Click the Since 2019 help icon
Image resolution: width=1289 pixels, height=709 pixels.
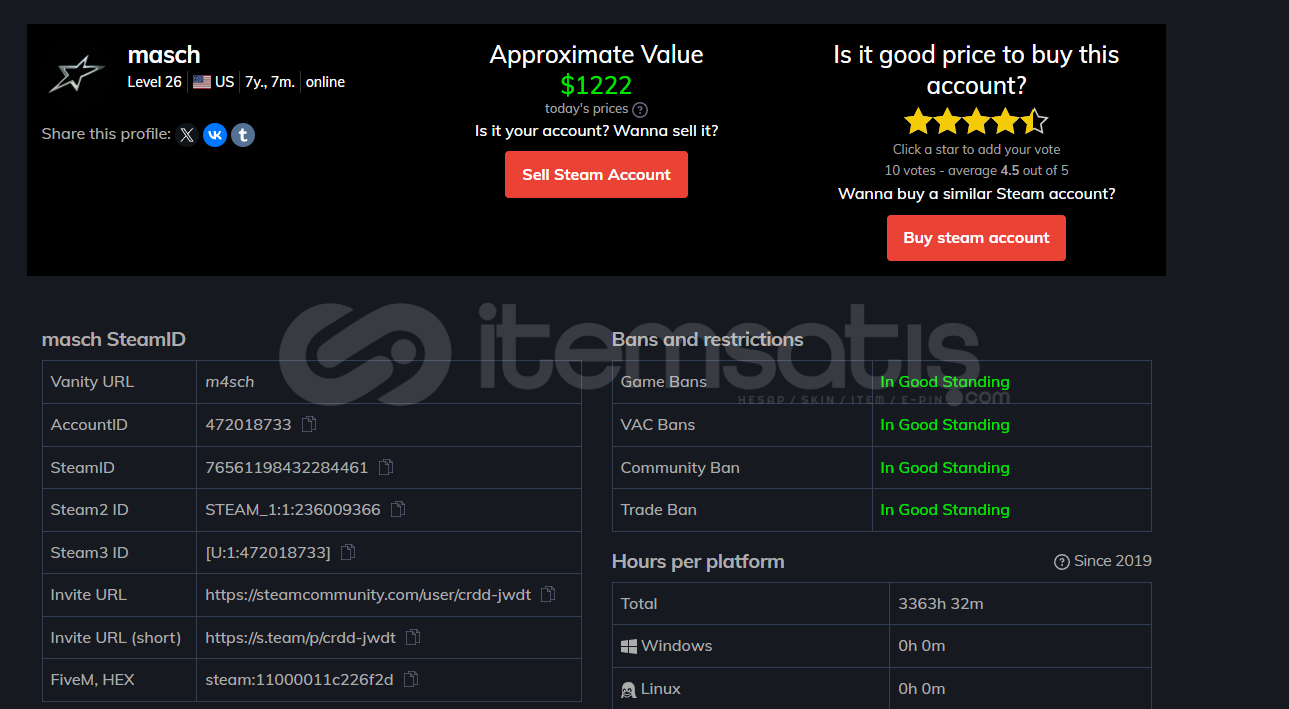pos(1062,562)
